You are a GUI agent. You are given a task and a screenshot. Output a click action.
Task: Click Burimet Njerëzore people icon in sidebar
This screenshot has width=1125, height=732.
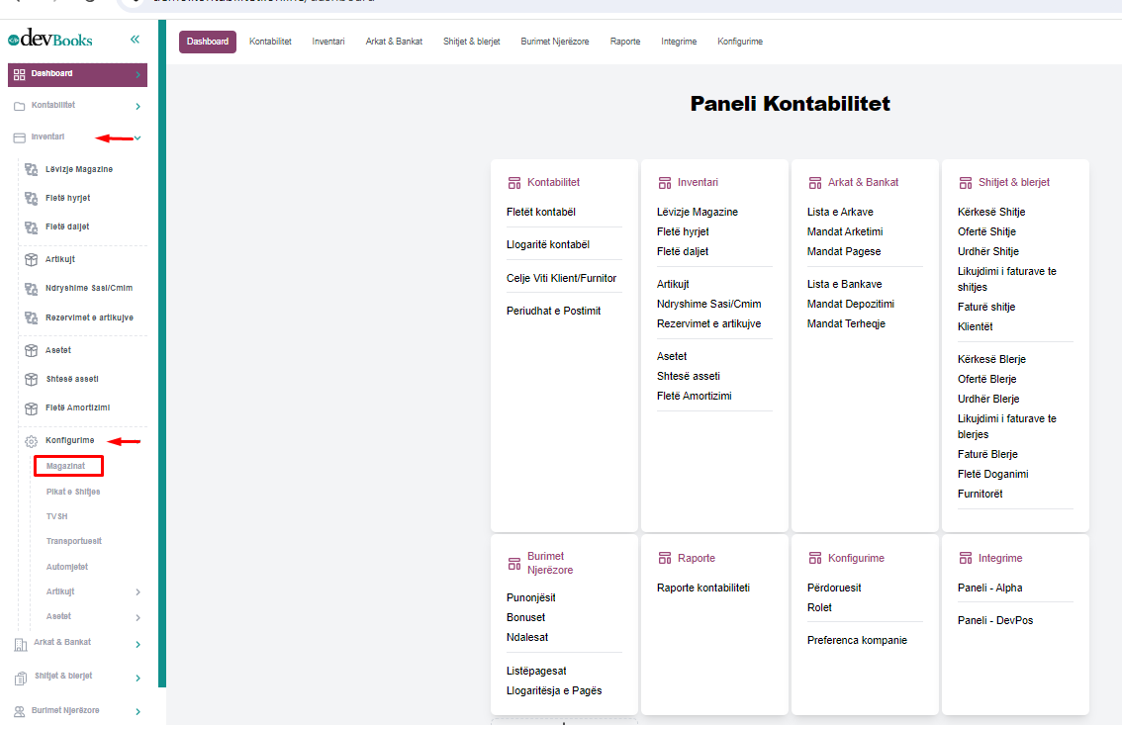point(20,711)
